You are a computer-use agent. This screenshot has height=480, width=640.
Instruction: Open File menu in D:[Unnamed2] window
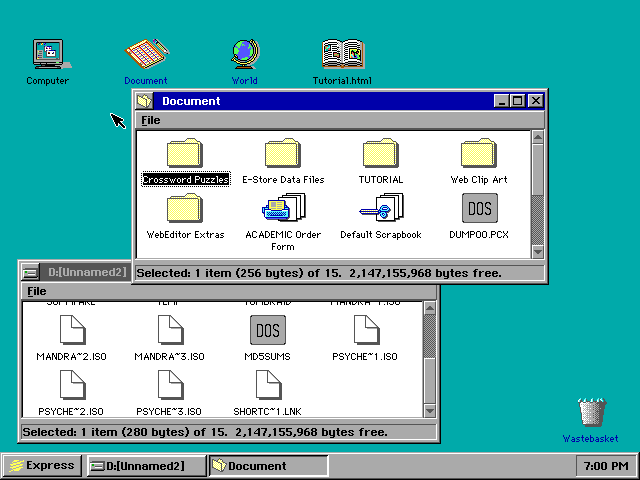(x=36, y=291)
